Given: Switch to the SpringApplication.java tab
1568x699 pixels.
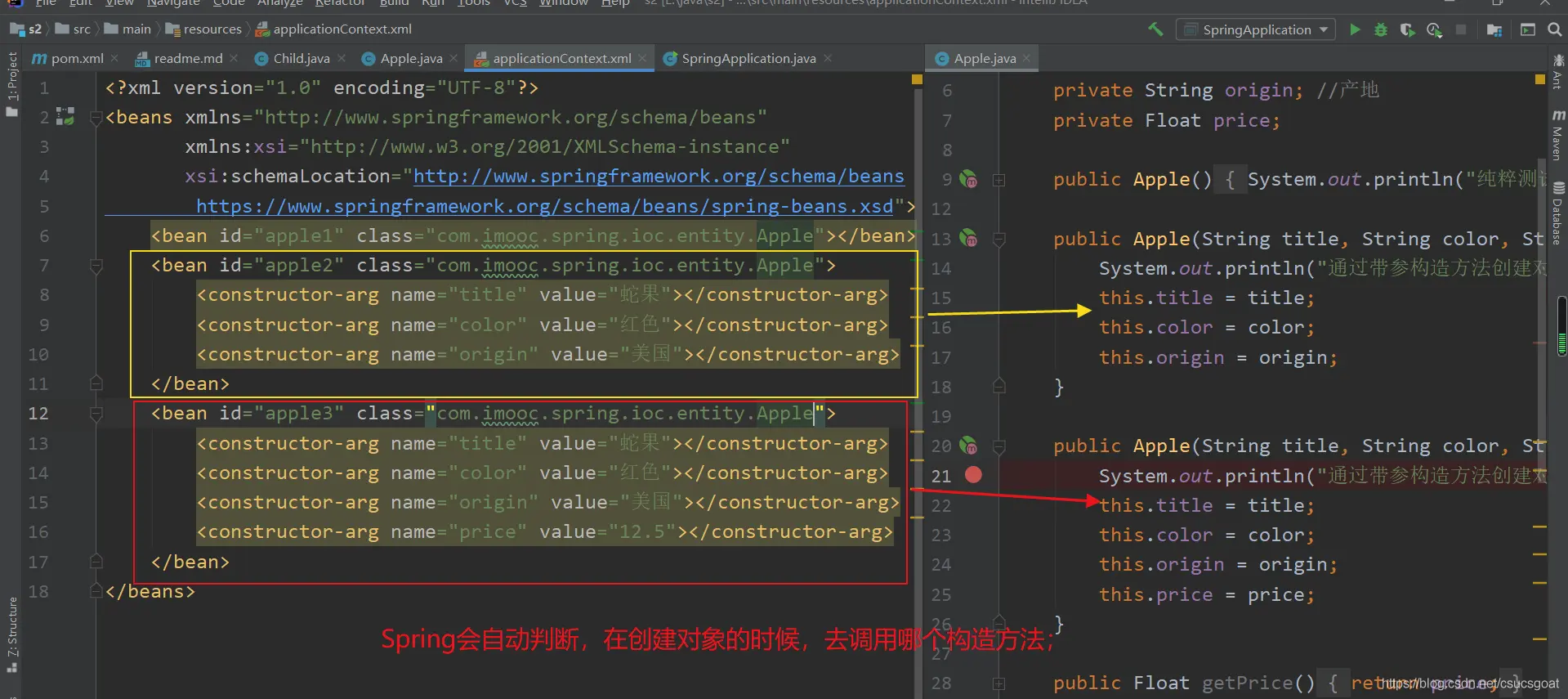Looking at the screenshot, I should [748, 58].
